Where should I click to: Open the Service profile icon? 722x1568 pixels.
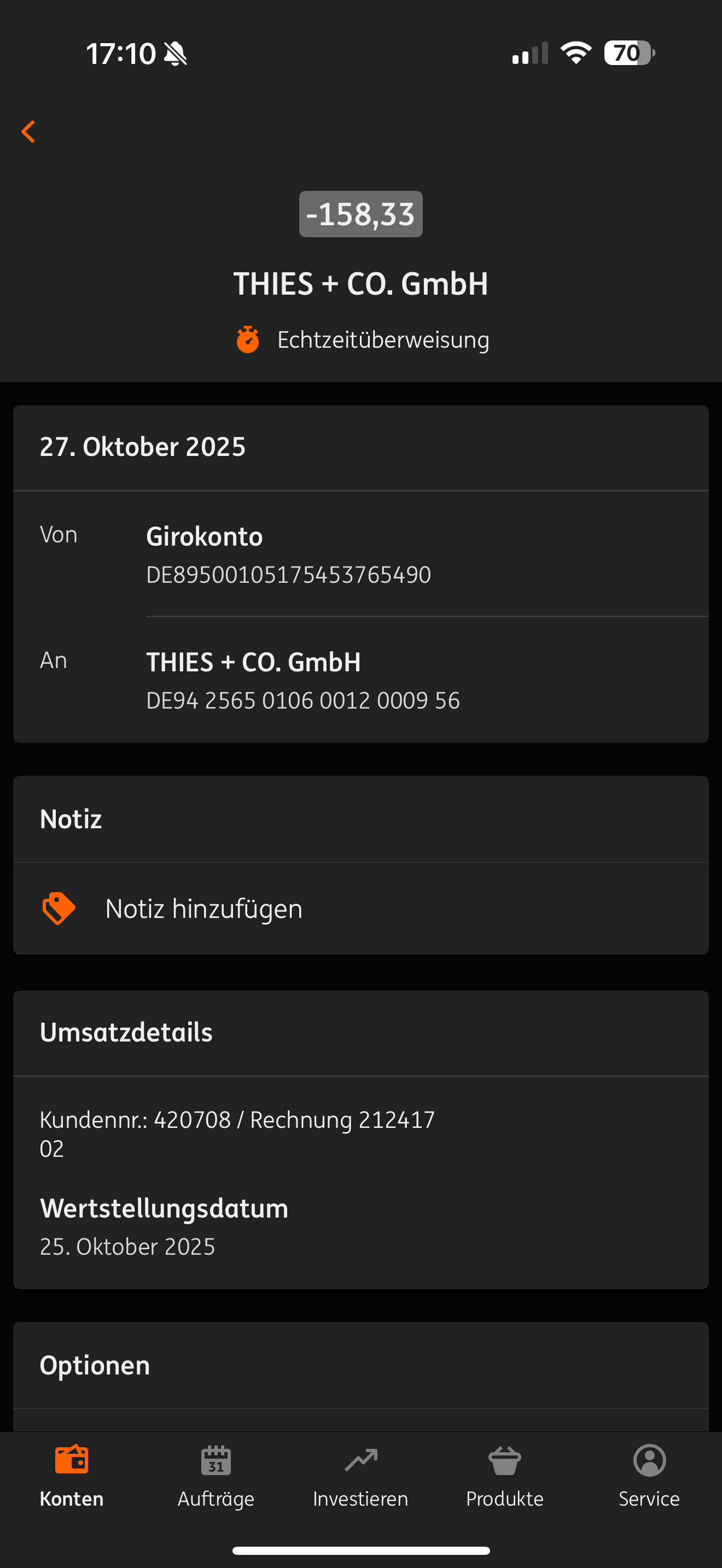650,1460
